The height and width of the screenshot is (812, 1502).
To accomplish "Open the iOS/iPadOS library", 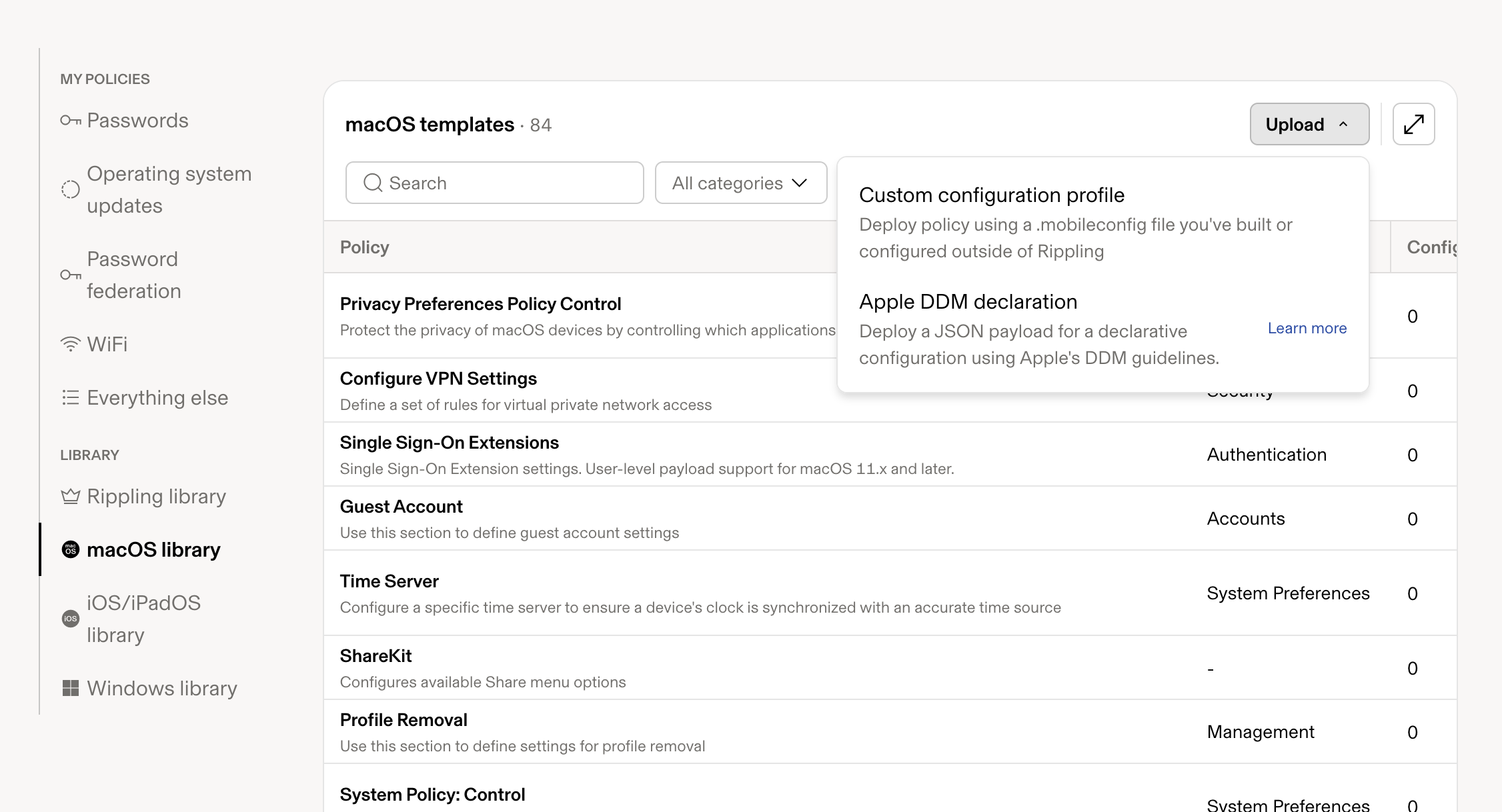I will 143,619.
